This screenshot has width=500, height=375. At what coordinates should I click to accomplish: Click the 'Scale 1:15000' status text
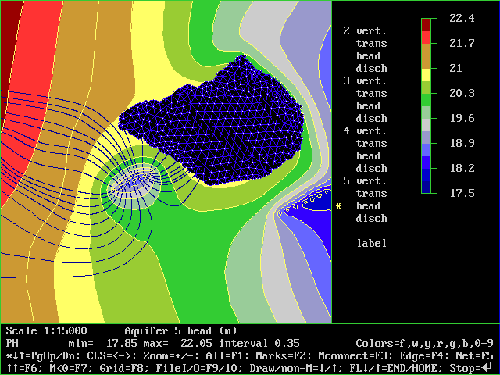point(46,331)
